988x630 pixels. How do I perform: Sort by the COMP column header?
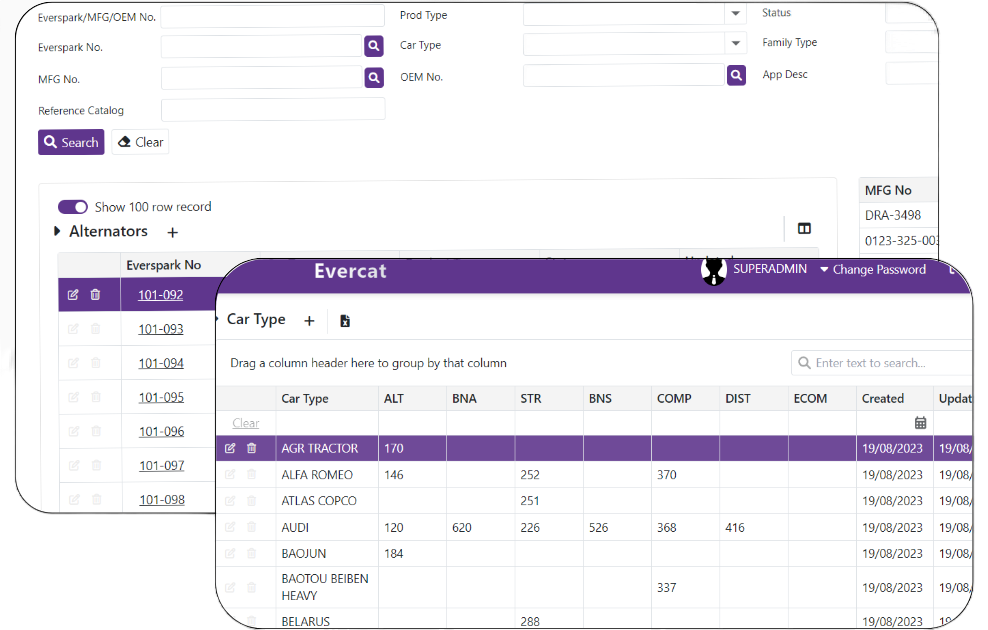pyautogui.click(x=674, y=398)
